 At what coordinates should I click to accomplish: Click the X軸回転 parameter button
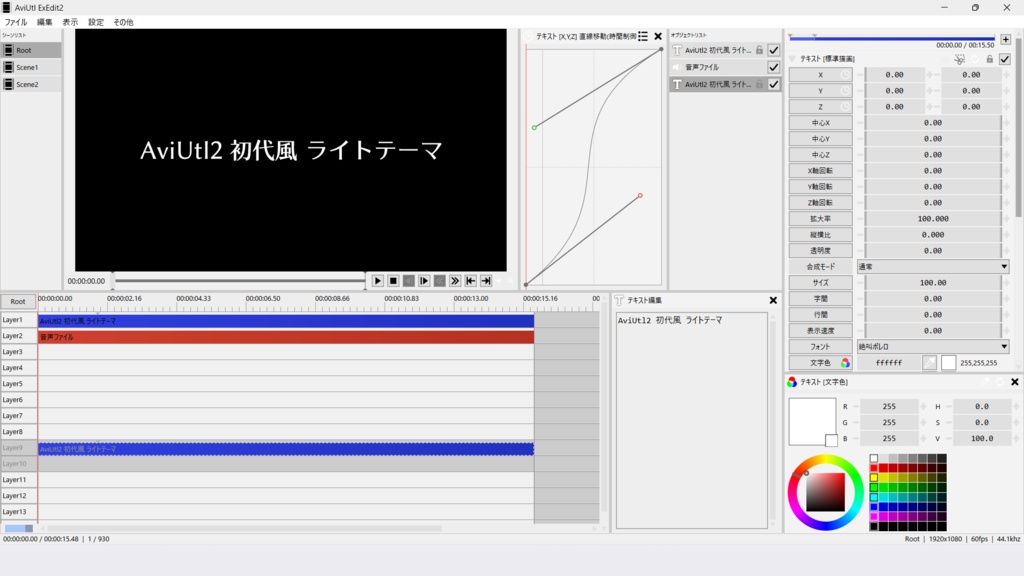820,170
